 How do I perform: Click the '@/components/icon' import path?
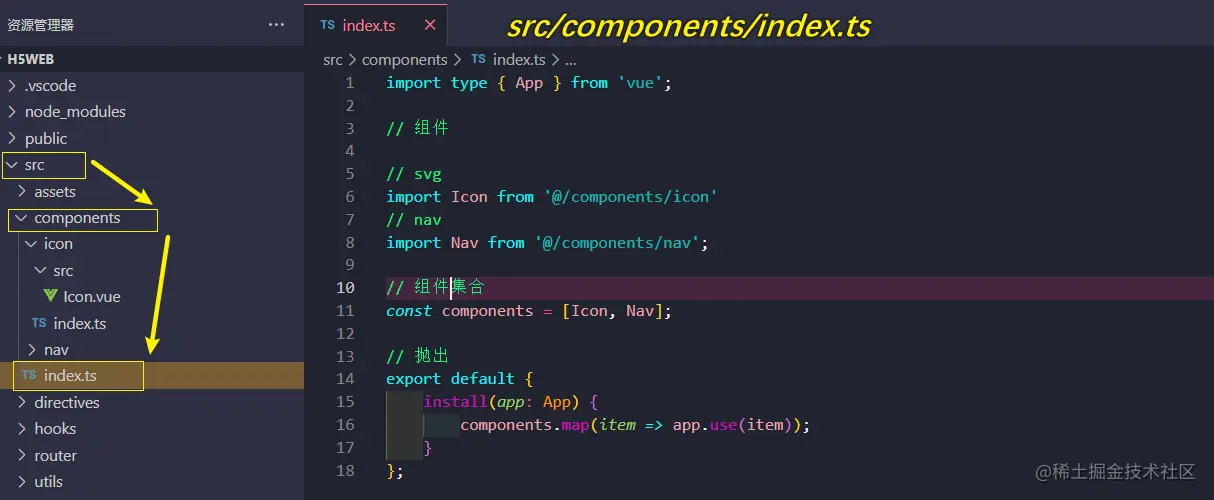tap(631, 197)
